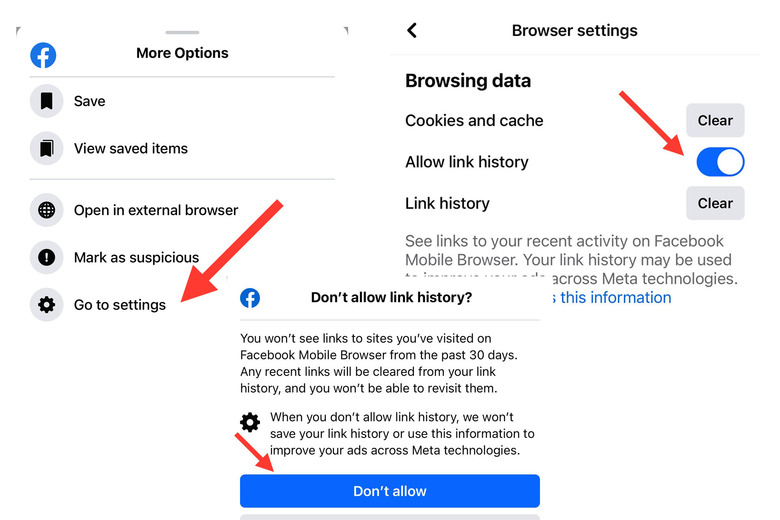Confirm with the Don't allow button
780x520 pixels.
click(x=390, y=491)
